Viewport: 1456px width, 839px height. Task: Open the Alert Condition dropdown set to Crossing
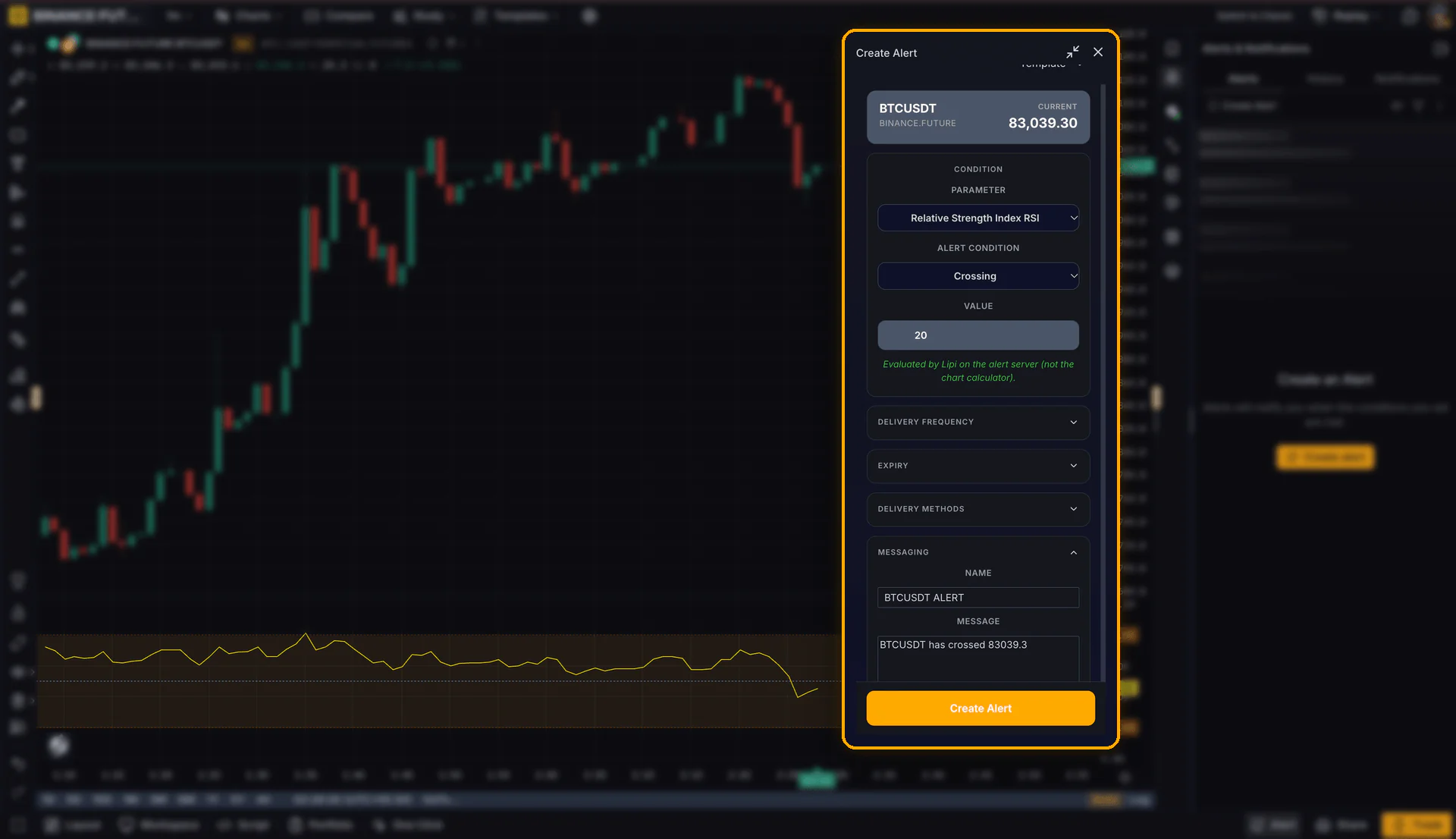978,276
